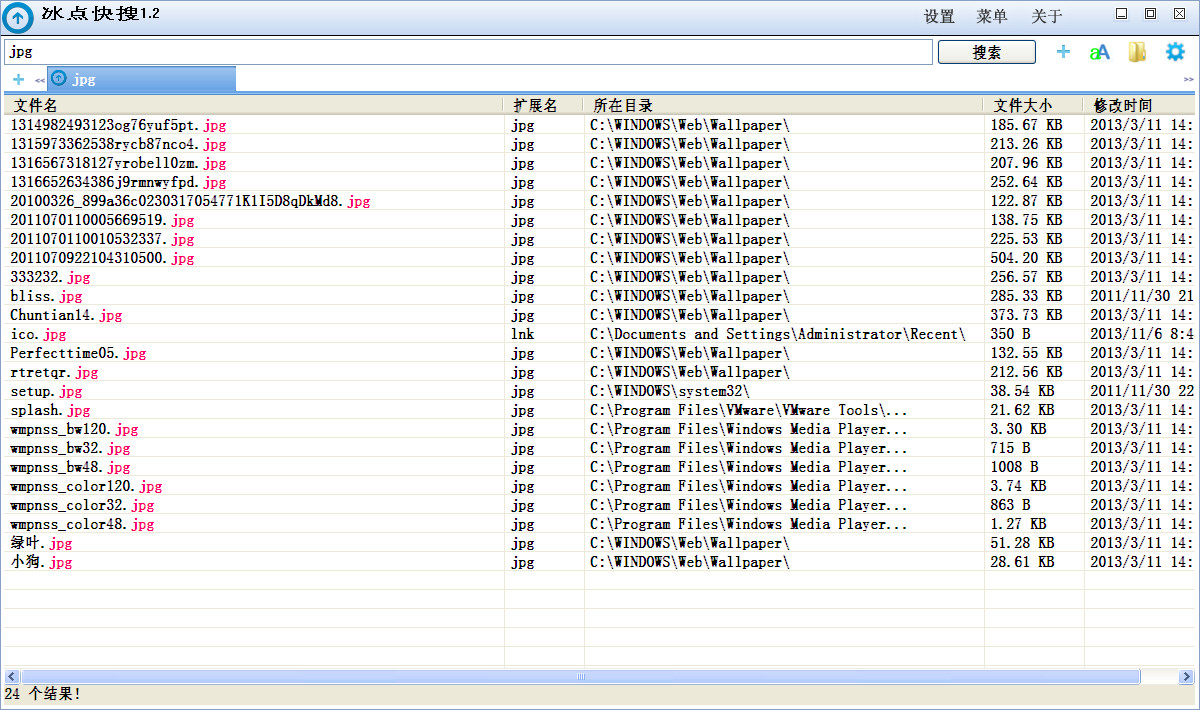Open the 菜单 menu
This screenshot has height=710, width=1200.
pyautogui.click(x=992, y=17)
